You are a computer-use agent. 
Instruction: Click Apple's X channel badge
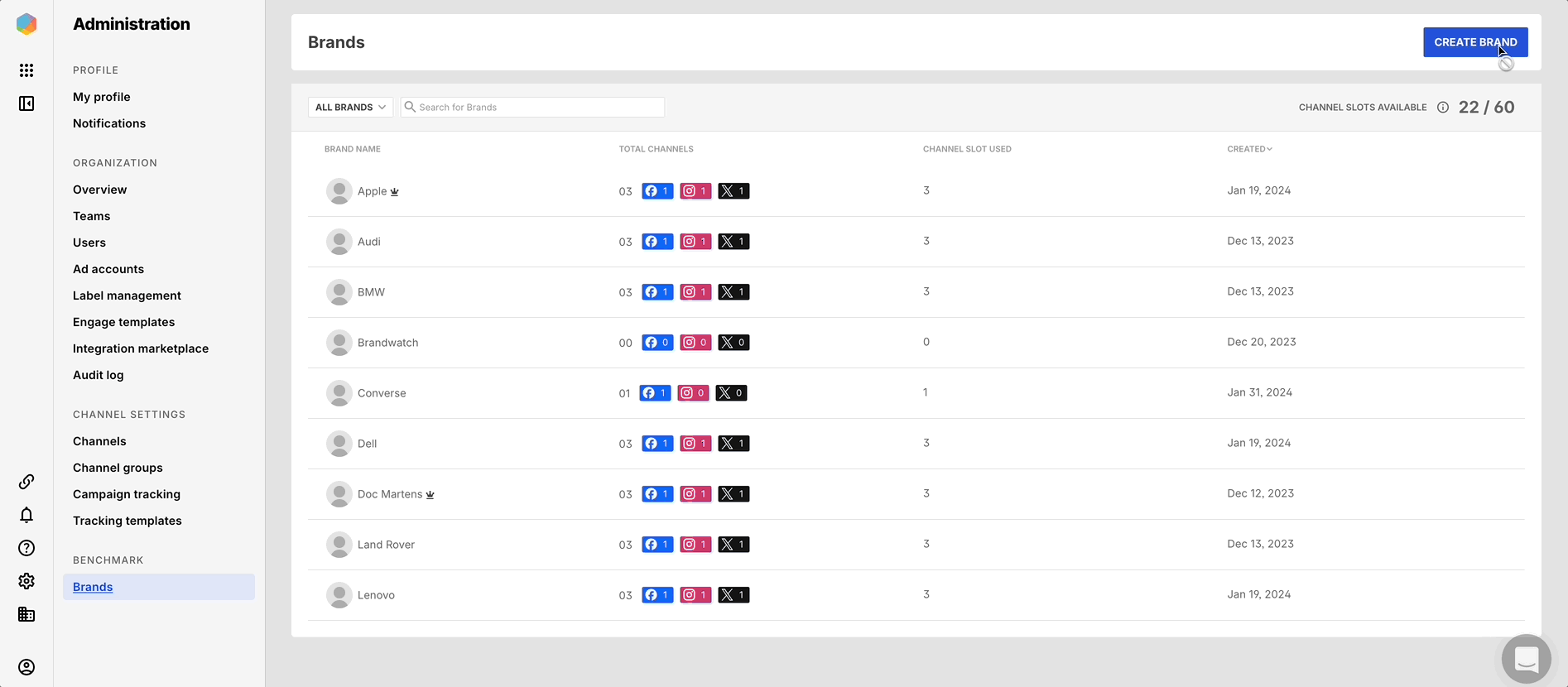[733, 191]
